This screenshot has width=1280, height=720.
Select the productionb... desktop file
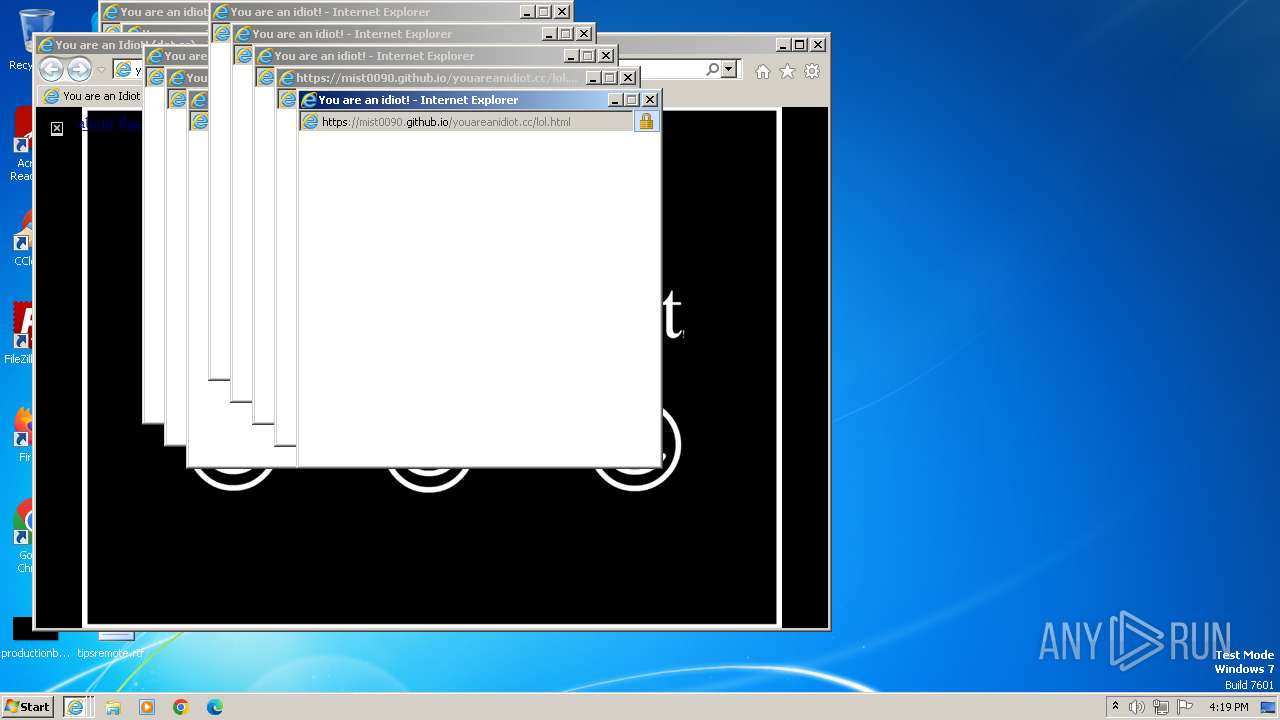(x=35, y=638)
